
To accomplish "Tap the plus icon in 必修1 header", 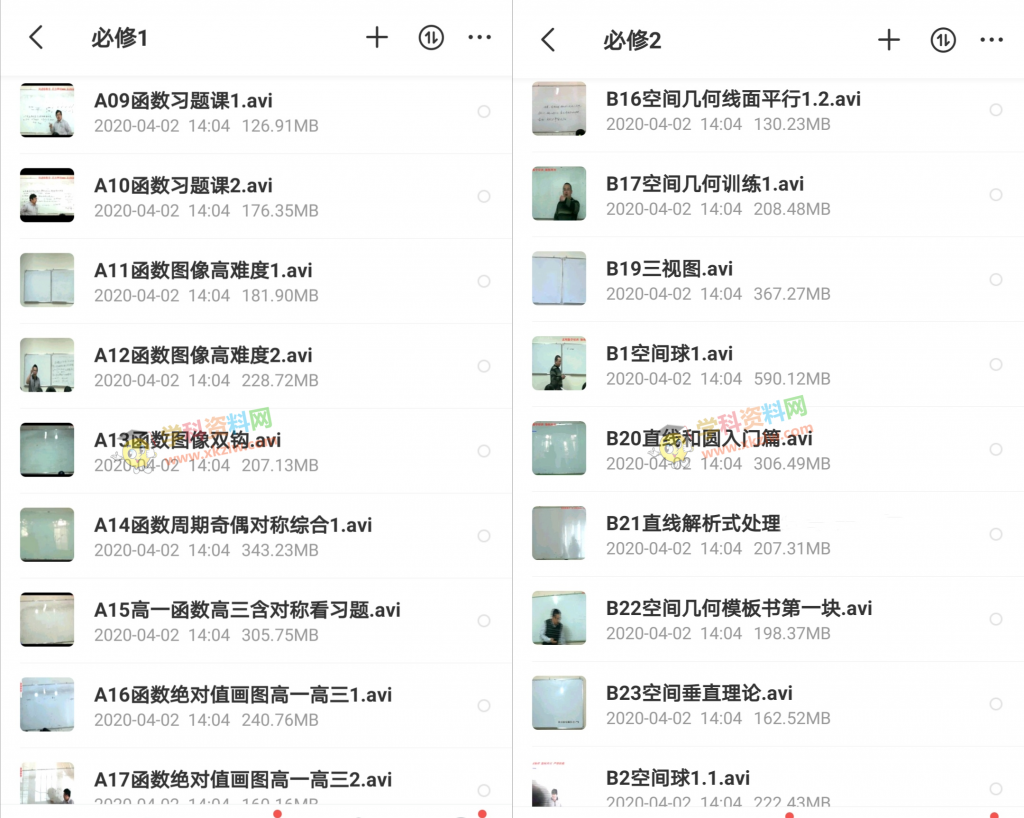I will point(377,37).
